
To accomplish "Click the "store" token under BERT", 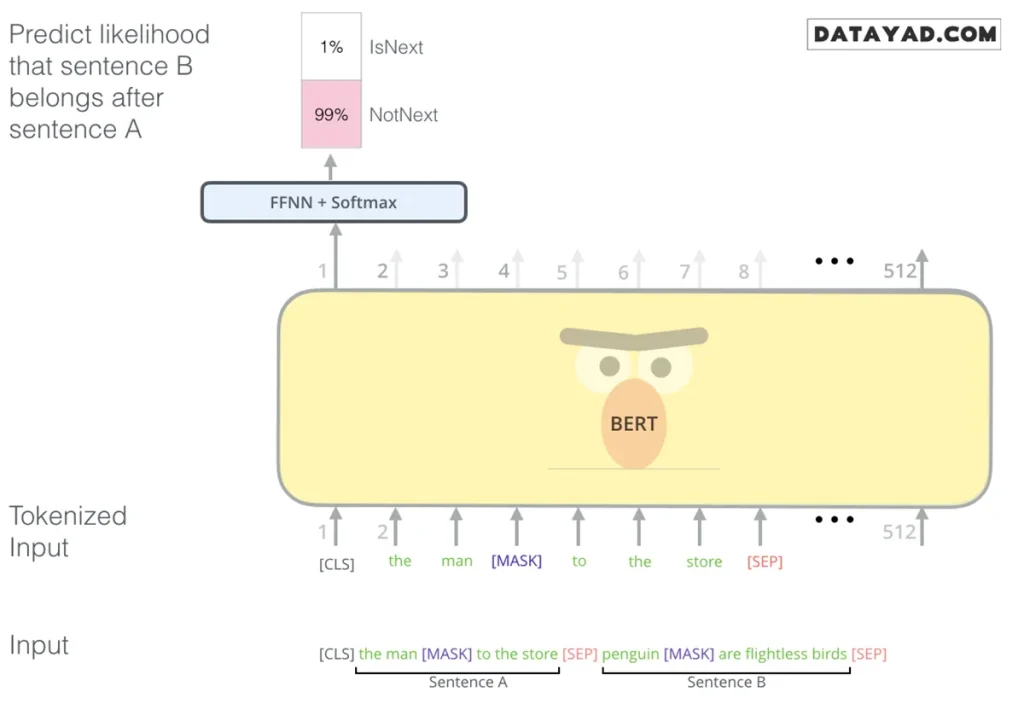I will click(704, 562).
